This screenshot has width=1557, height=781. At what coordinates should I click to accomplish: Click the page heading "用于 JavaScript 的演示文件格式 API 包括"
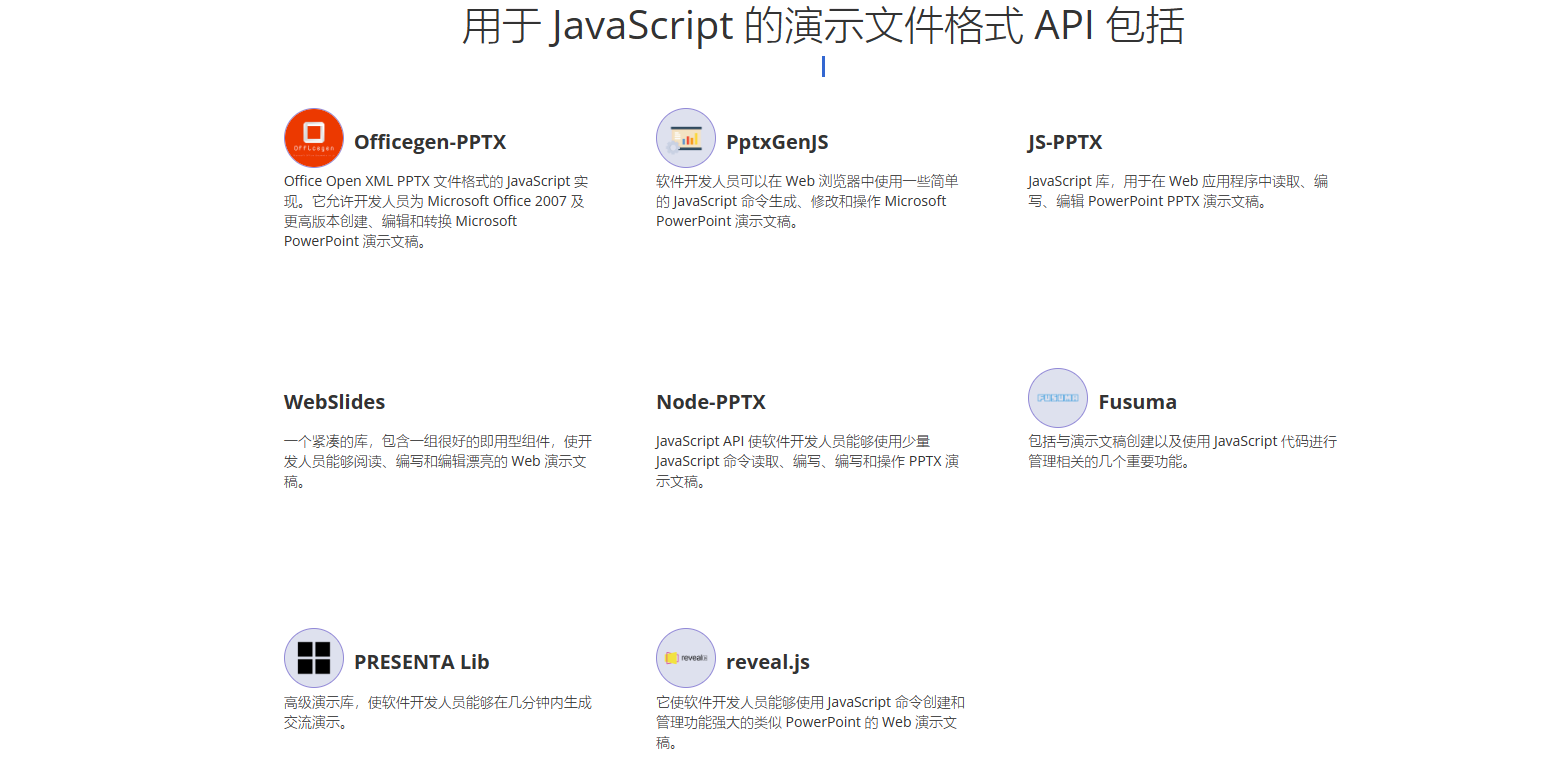(x=823, y=26)
